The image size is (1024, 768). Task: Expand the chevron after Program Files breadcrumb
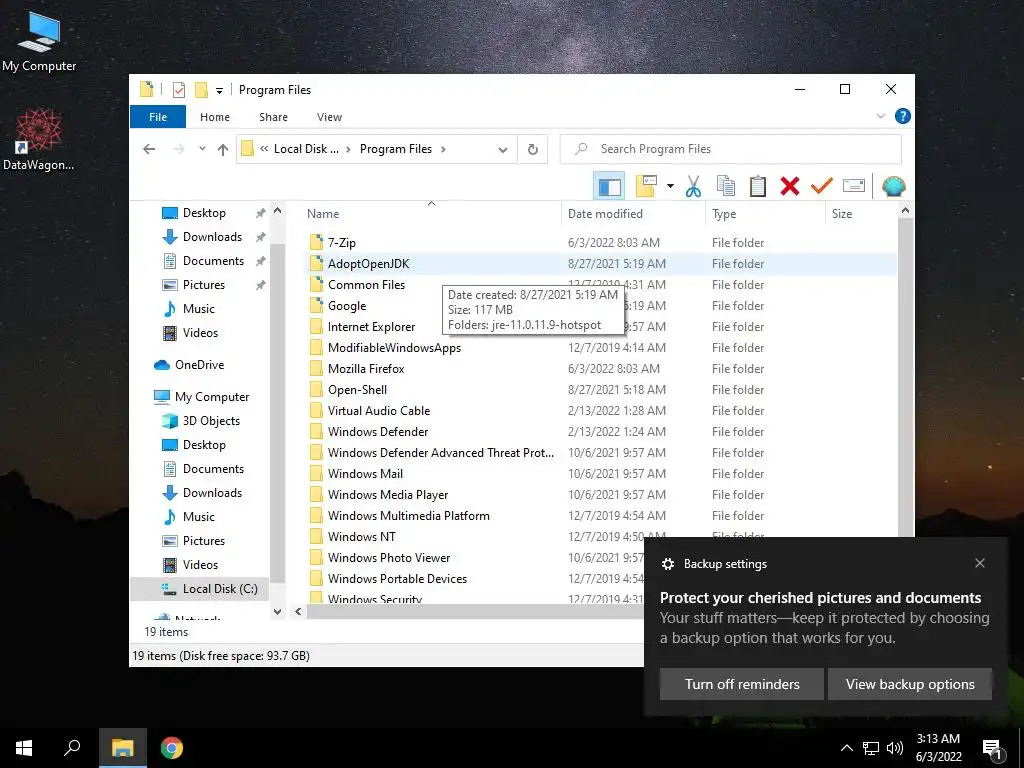coord(443,149)
